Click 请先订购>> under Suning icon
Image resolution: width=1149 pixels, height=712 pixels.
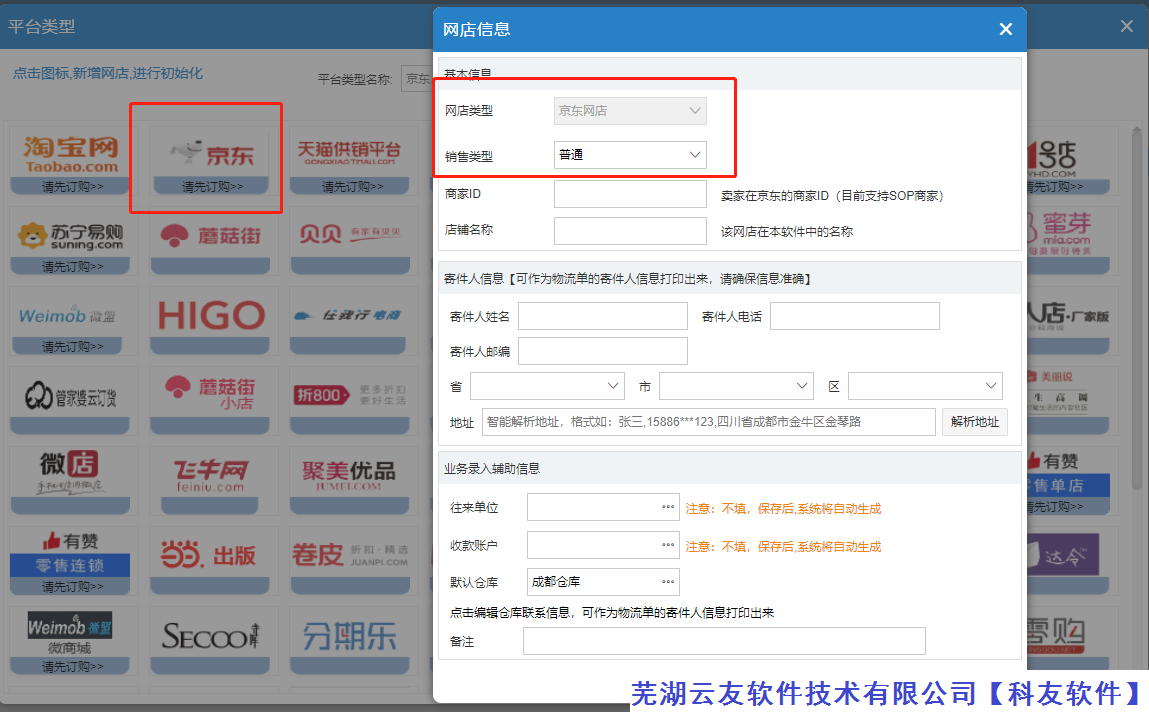click(72, 267)
